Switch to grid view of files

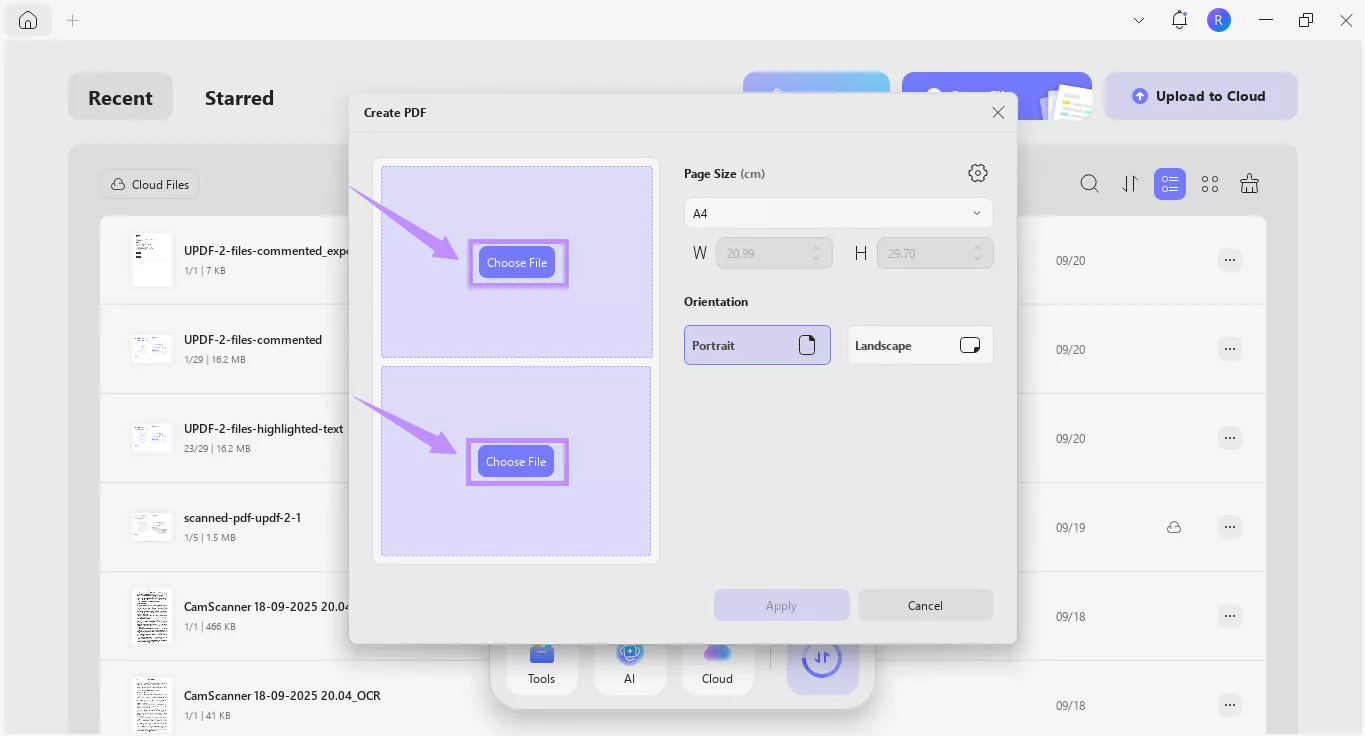tap(1209, 184)
